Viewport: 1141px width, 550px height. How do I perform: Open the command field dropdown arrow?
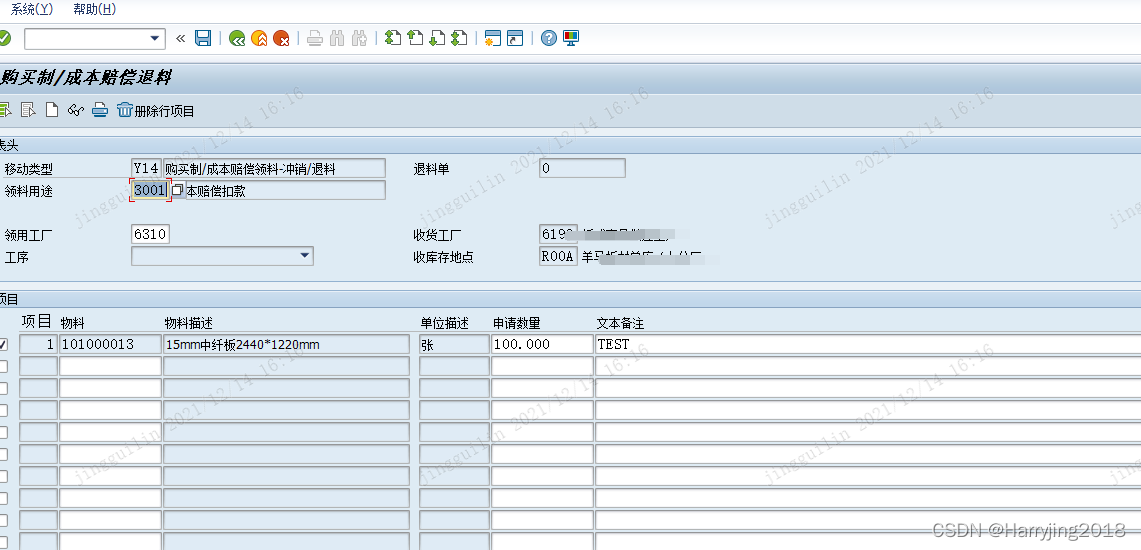[x=154, y=39]
